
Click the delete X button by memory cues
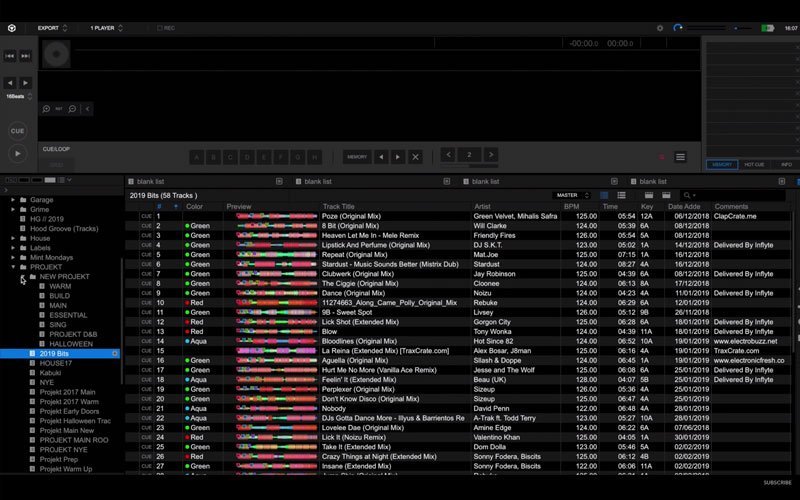click(x=416, y=156)
